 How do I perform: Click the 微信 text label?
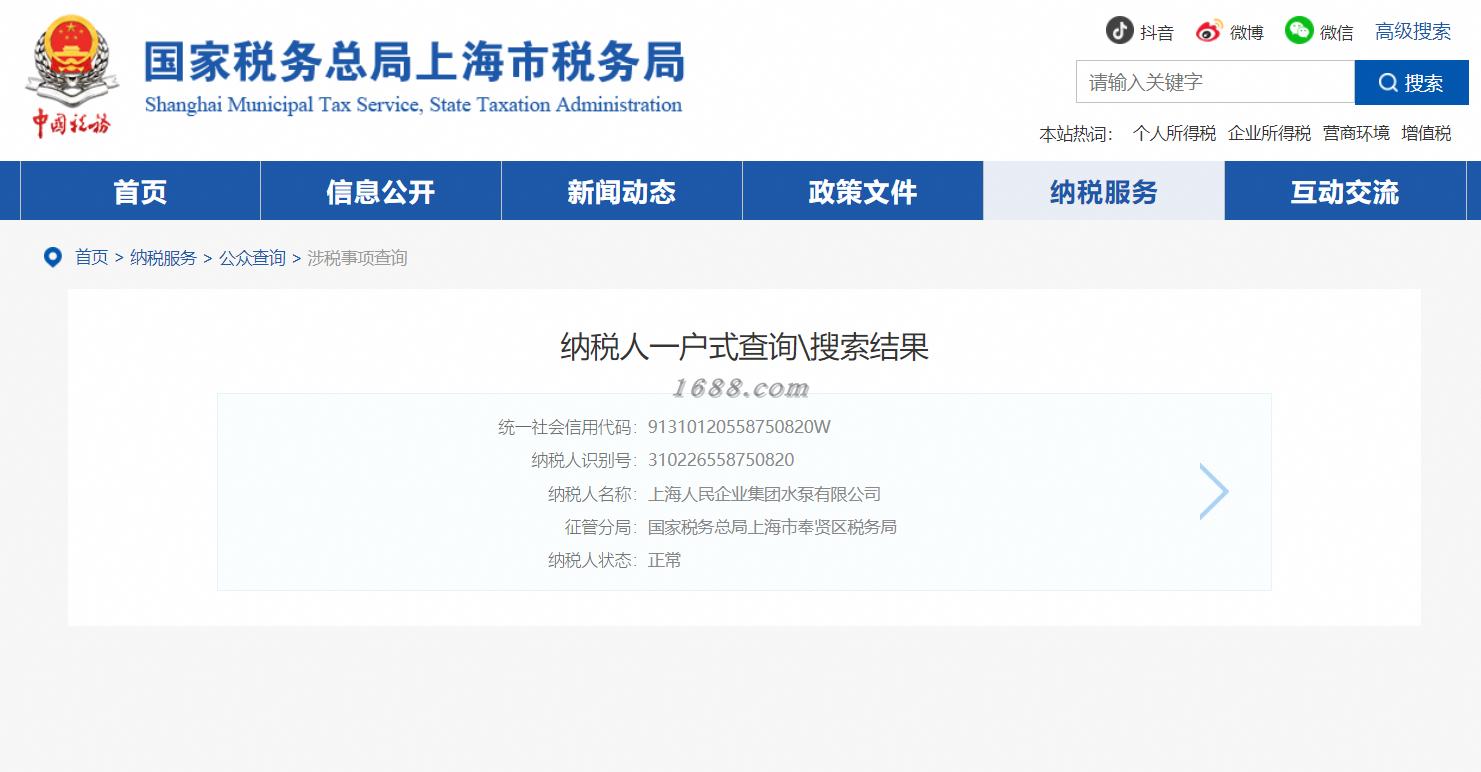pyautogui.click(x=1337, y=33)
